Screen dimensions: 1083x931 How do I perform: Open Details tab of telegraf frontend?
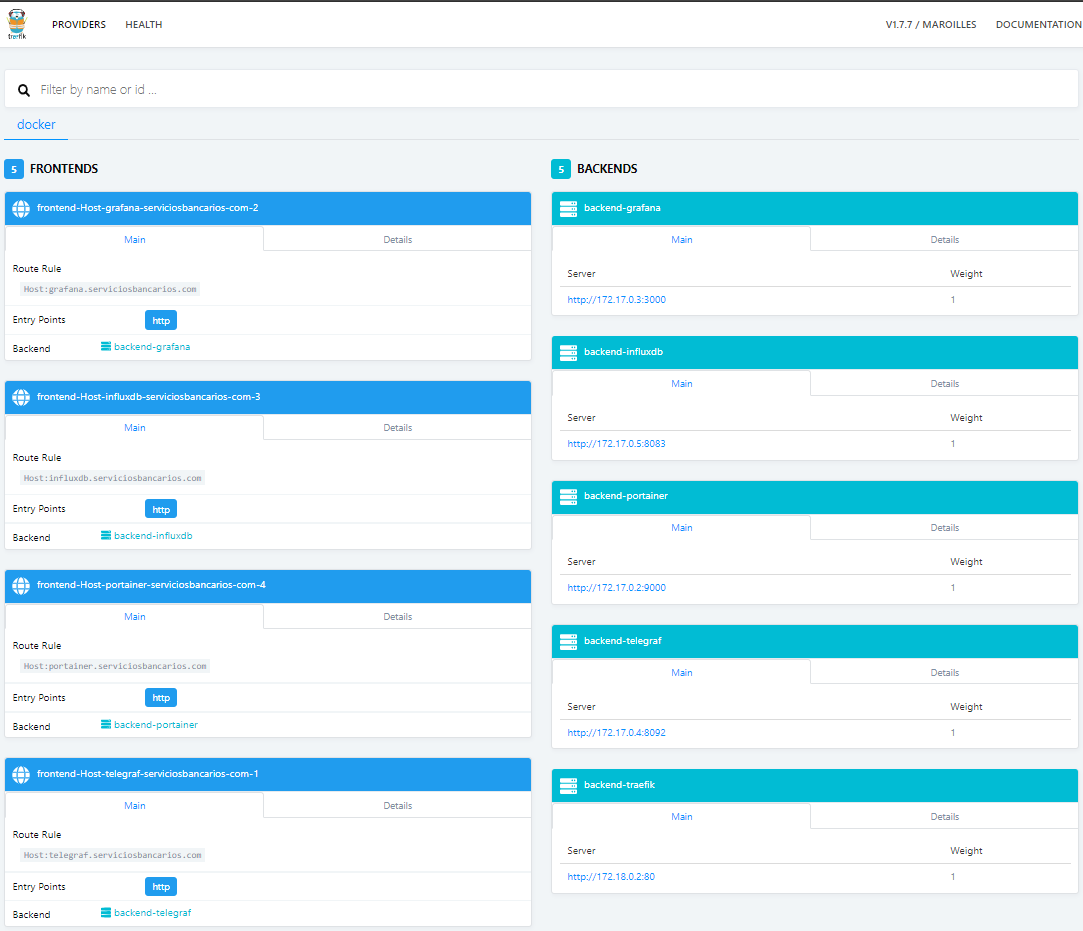[398, 806]
